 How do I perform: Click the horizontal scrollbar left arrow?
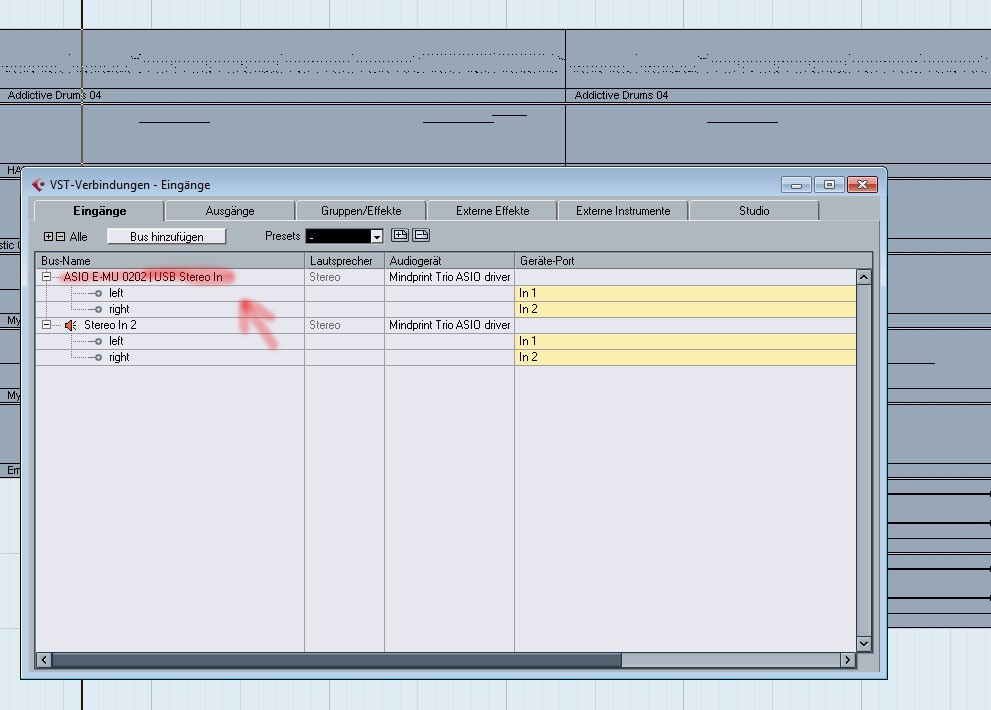point(44,660)
